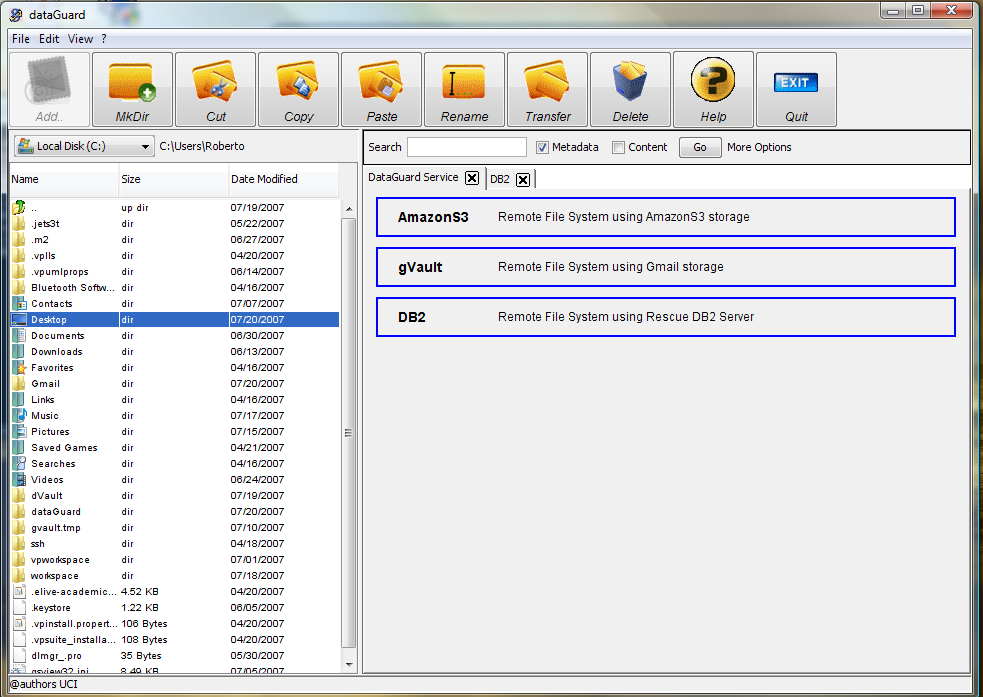Screen dimensions: 983x697
Task: Switch to the DataGuard Service tab
Action: point(413,177)
